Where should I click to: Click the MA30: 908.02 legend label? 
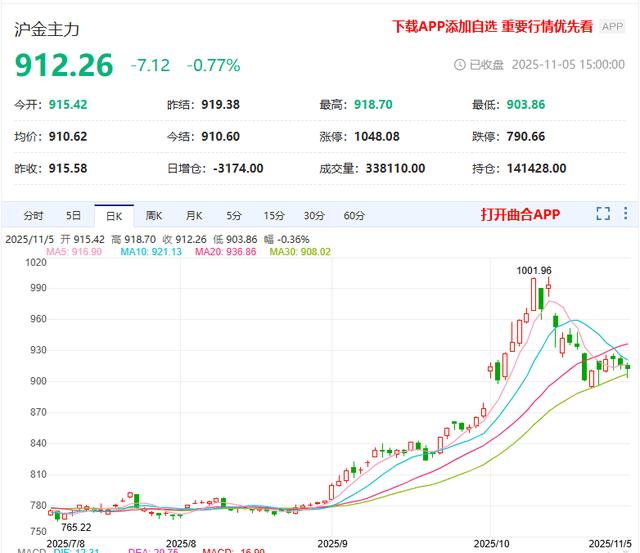300,252
